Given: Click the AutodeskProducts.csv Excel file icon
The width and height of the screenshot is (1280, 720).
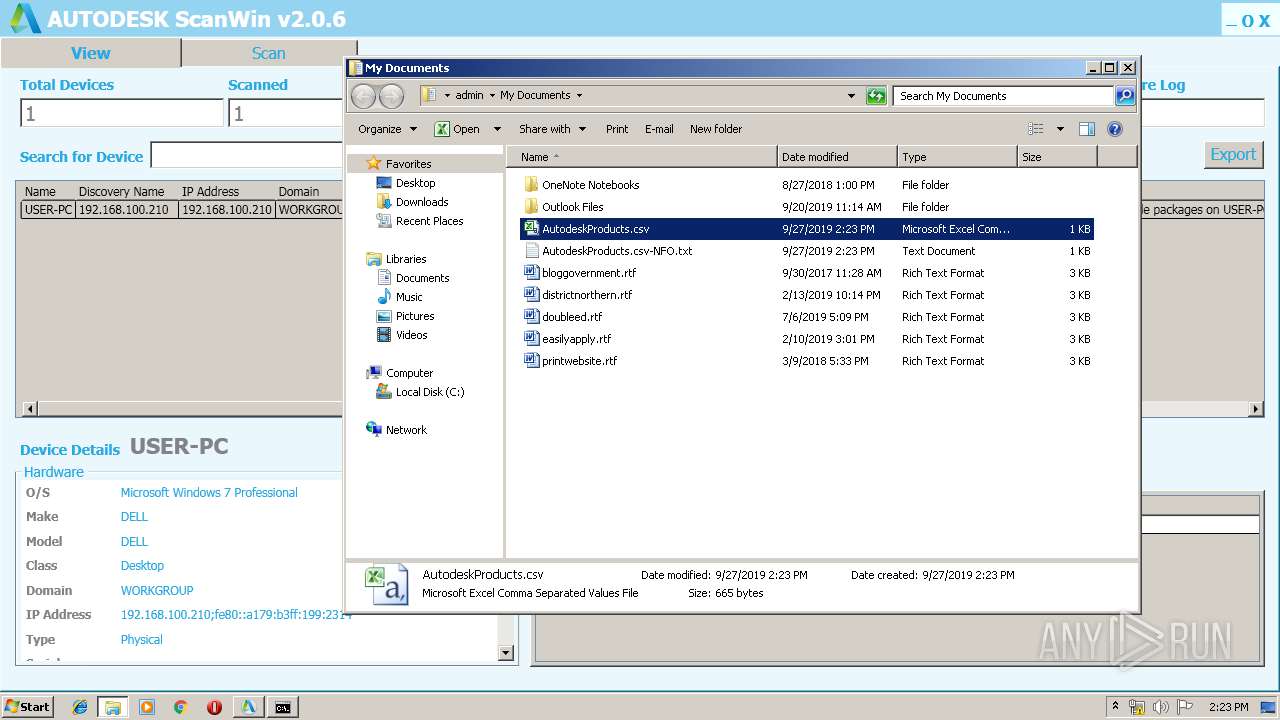Looking at the screenshot, I should tap(531, 229).
